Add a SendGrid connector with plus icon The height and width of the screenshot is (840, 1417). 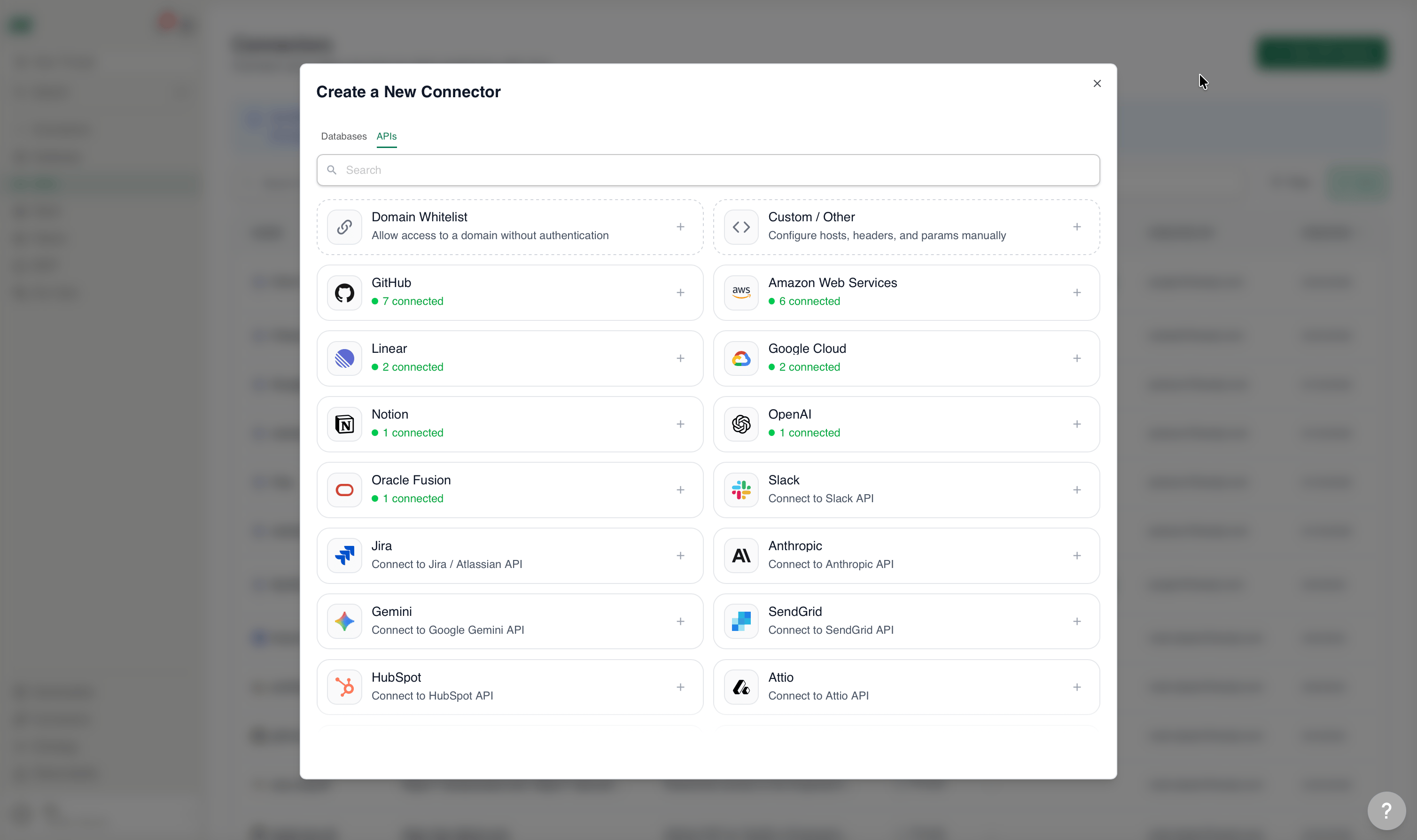click(x=1077, y=621)
